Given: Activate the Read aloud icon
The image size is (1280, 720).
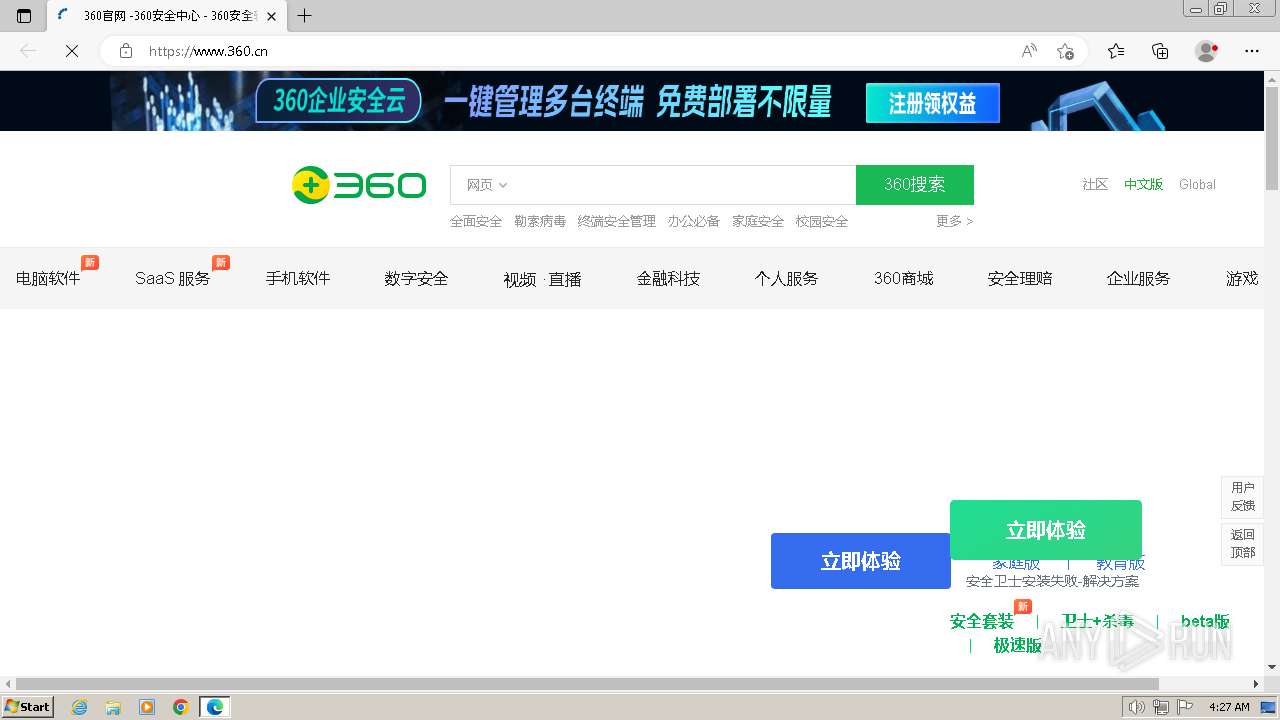Looking at the screenshot, I should (1029, 51).
